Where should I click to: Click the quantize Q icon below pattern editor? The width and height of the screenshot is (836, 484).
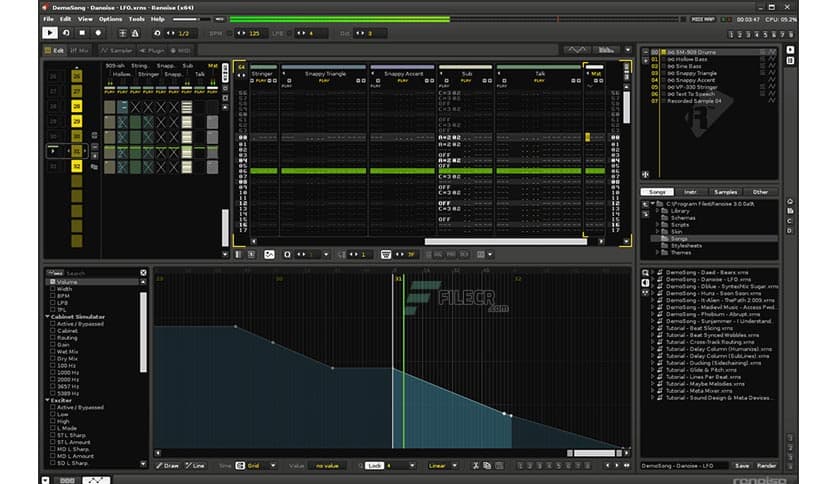click(287, 255)
